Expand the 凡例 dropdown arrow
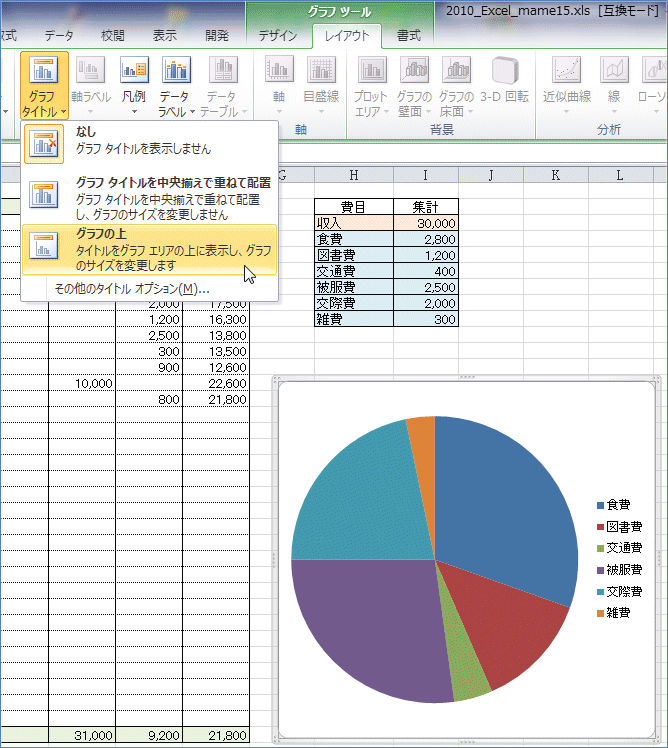The image size is (668, 748). (135, 112)
